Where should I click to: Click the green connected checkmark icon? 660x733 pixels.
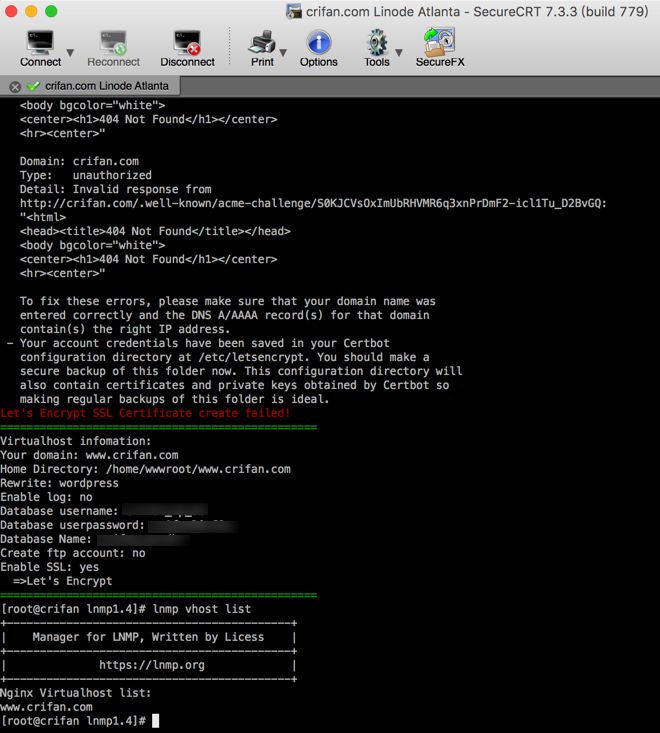(x=33, y=86)
